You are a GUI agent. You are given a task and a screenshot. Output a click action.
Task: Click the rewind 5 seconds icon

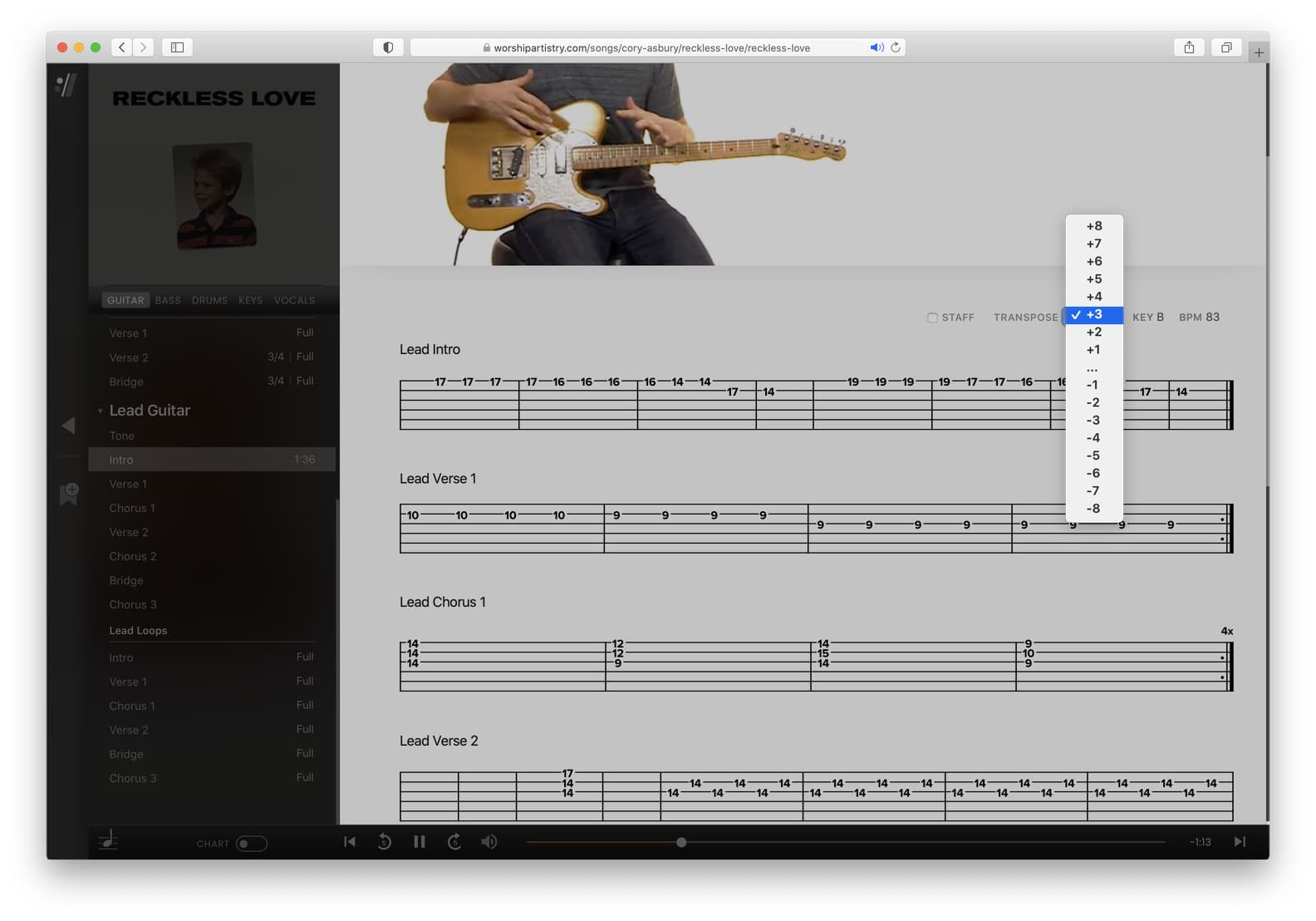[384, 842]
